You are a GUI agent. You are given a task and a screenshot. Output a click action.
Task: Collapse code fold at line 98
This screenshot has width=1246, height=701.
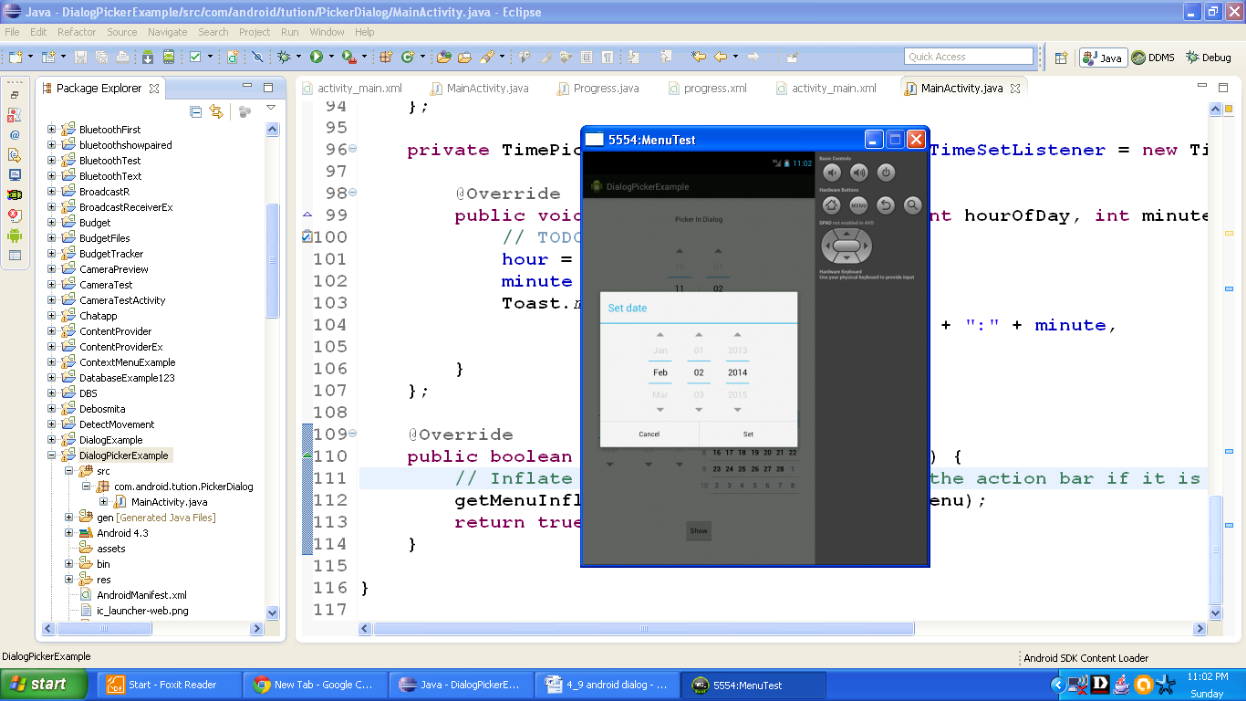[352, 192]
